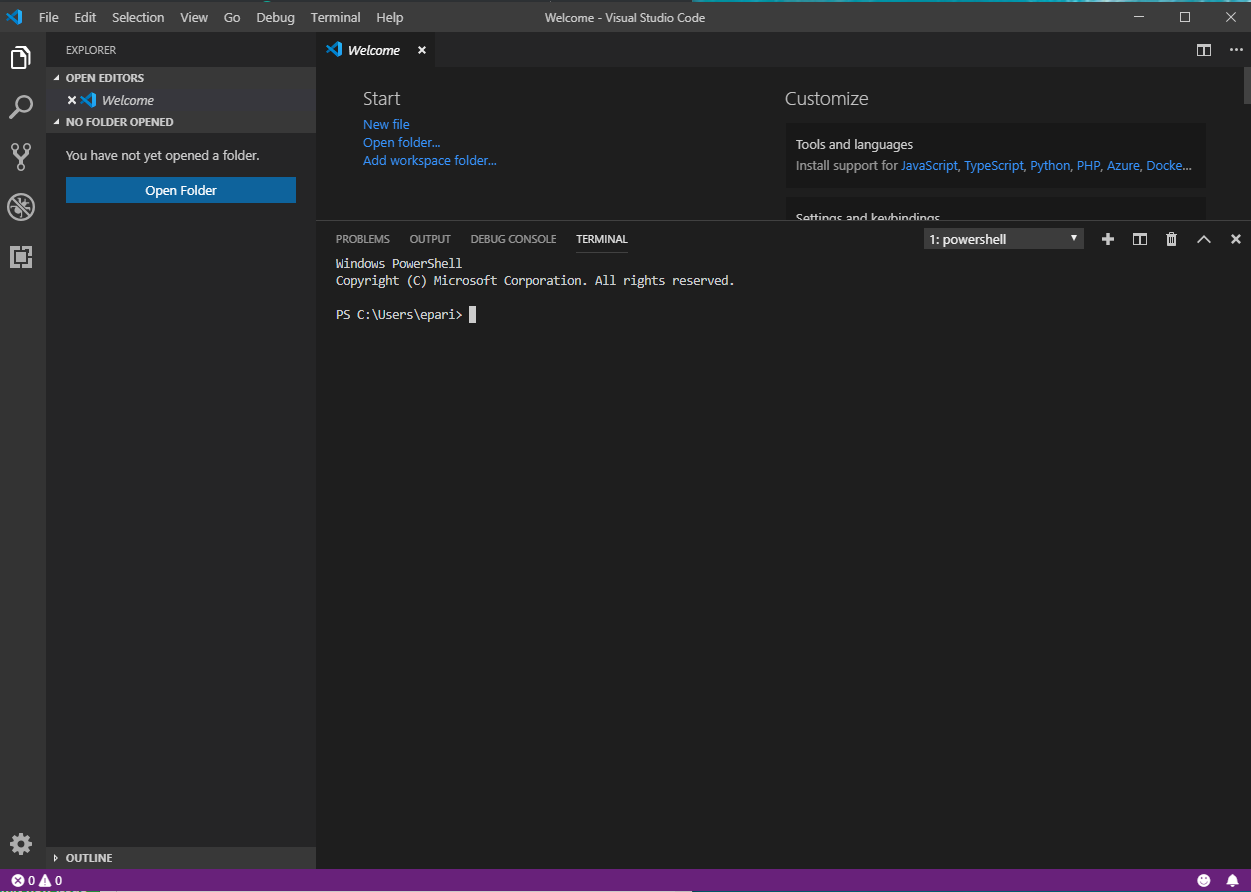This screenshot has width=1251, height=892.
Task: Open the Manage gear menu
Action: [21, 843]
